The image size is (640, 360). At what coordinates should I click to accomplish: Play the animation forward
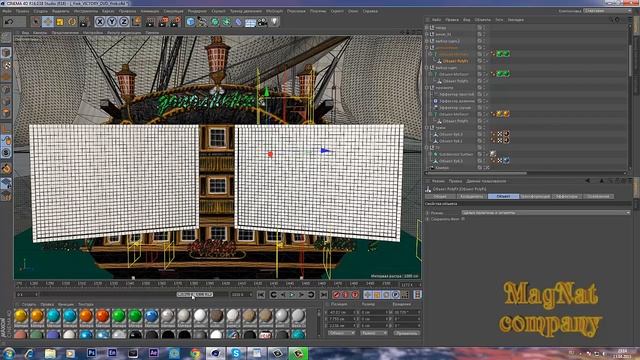pos(292,295)
